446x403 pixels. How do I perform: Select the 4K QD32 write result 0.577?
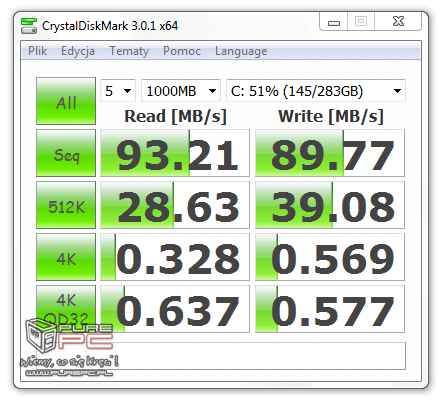[330, 309]
